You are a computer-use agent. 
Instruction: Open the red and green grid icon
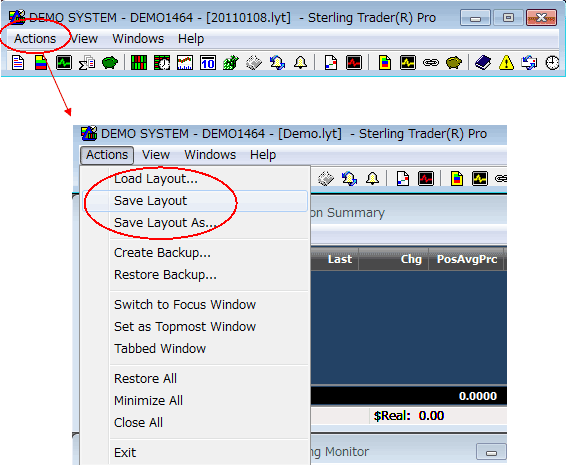coord(139,63)
